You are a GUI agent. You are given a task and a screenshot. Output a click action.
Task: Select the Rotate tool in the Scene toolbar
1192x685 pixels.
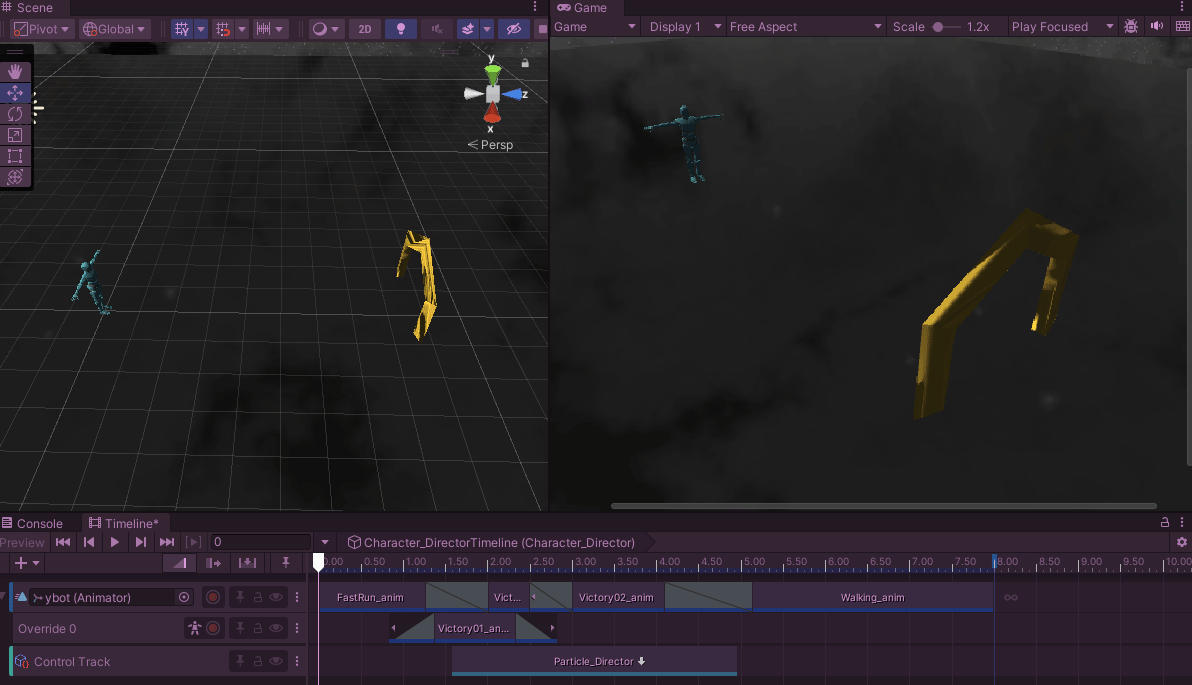tap(14, 114)
